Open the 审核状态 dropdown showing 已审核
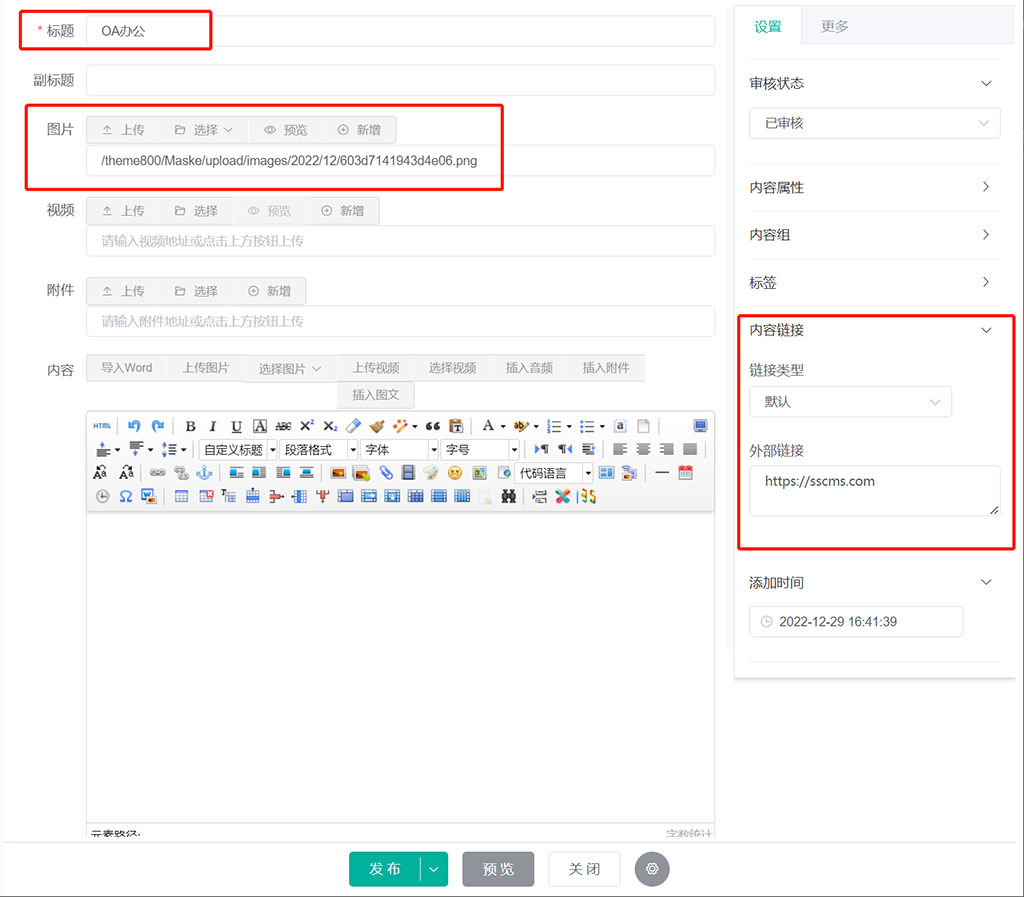 pyautogui.click(x=874, y=123)
